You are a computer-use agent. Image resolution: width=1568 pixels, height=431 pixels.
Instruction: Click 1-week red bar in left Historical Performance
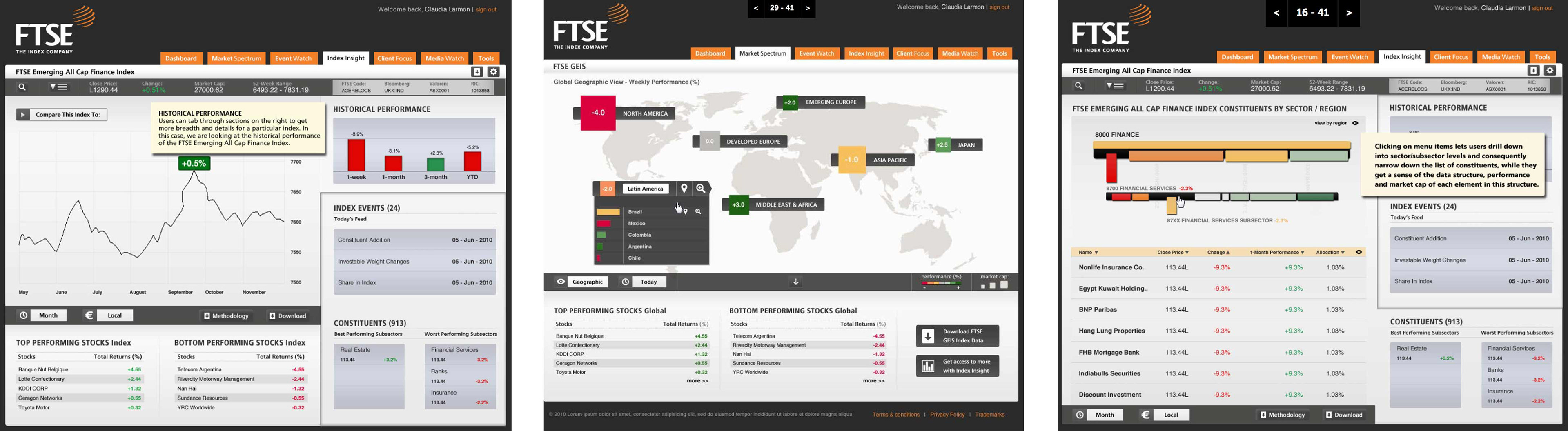356,155
